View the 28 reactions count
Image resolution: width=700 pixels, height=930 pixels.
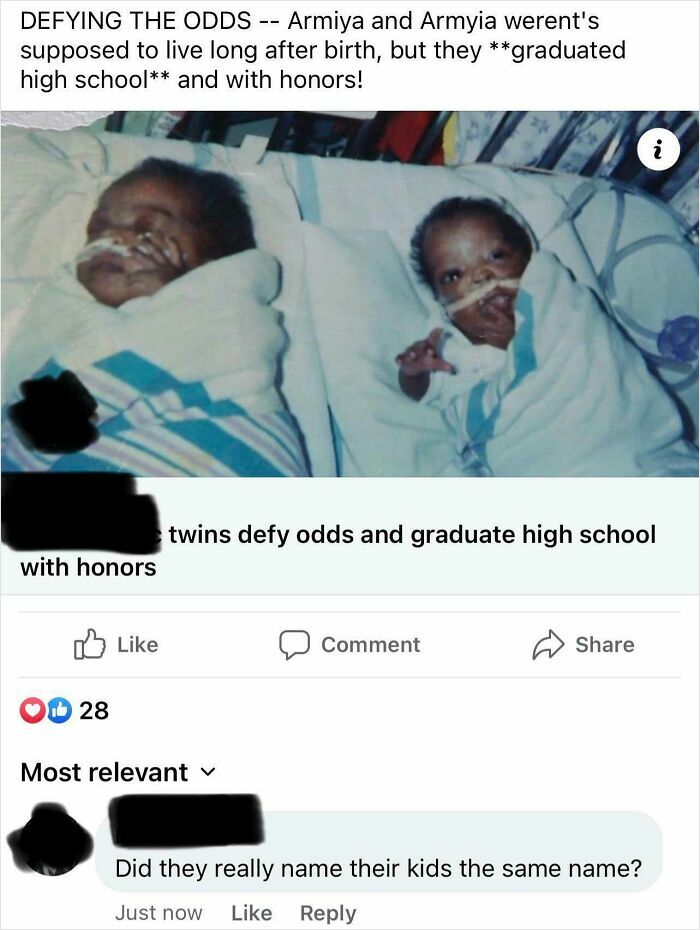point(94,711)
